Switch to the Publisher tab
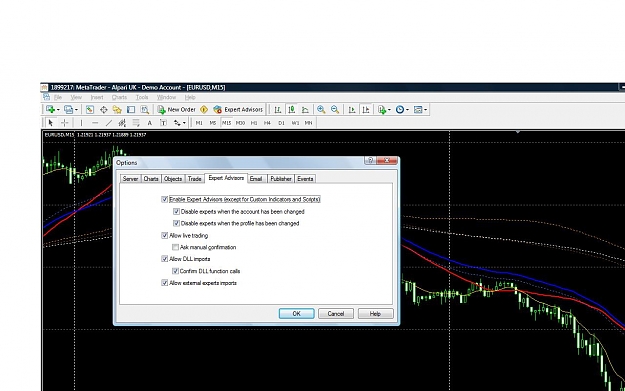The width and height of the screenshot is (625, 391). pyautogui.click(x=281, y=179)
